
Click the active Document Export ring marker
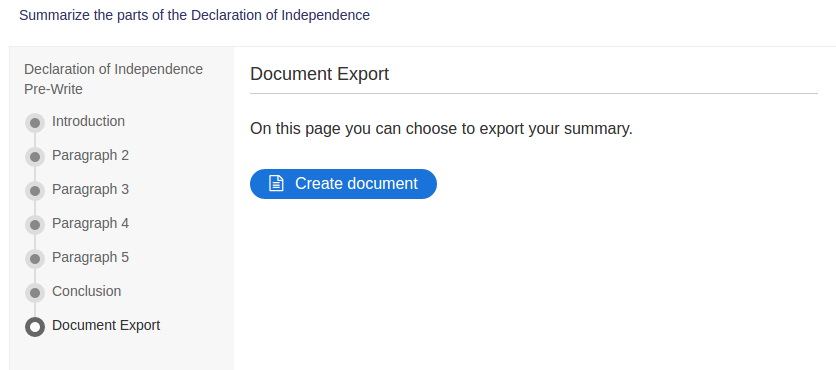(35, 327)
